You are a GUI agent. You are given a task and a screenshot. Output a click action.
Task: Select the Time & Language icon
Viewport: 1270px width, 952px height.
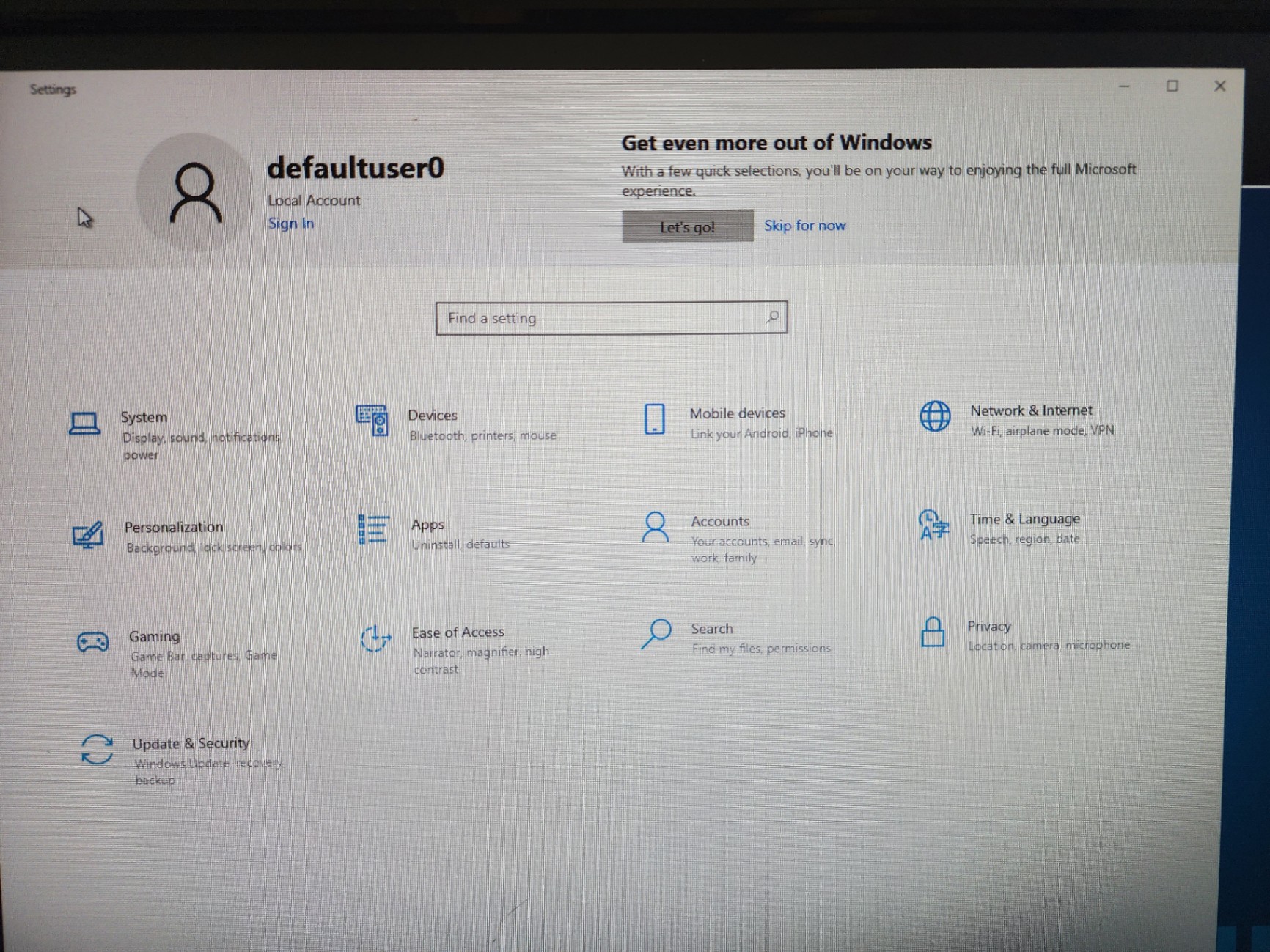click(933, 525)
